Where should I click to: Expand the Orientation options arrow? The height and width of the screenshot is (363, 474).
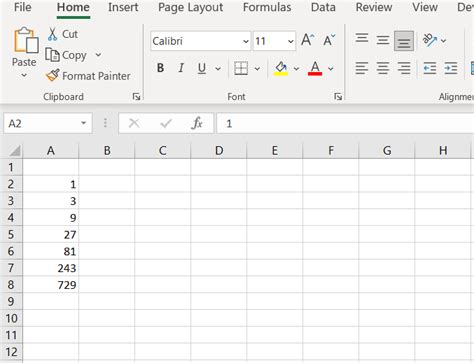(443, 41)
